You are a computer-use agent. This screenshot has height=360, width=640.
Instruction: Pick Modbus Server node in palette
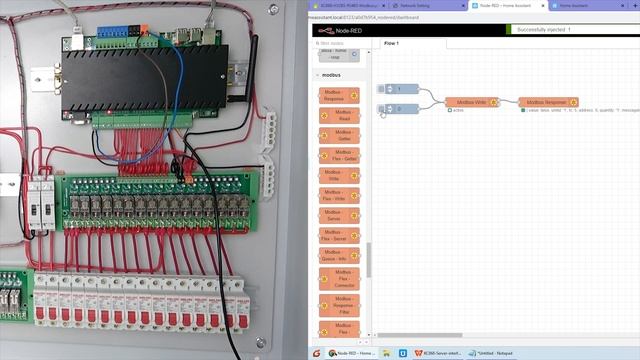point(339,216)
